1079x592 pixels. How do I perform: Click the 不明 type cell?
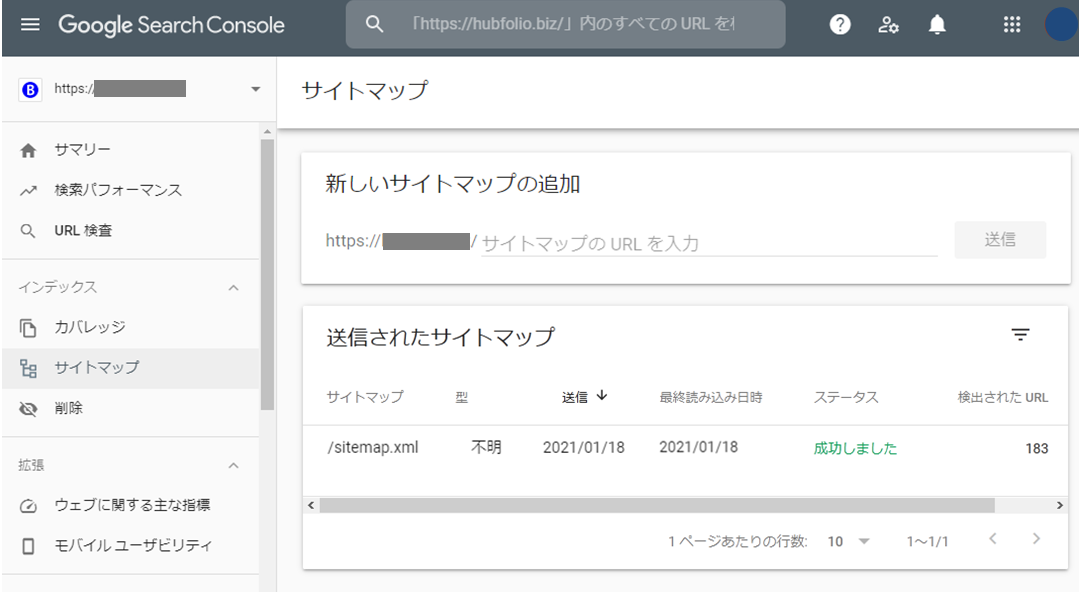pos(487,447)
